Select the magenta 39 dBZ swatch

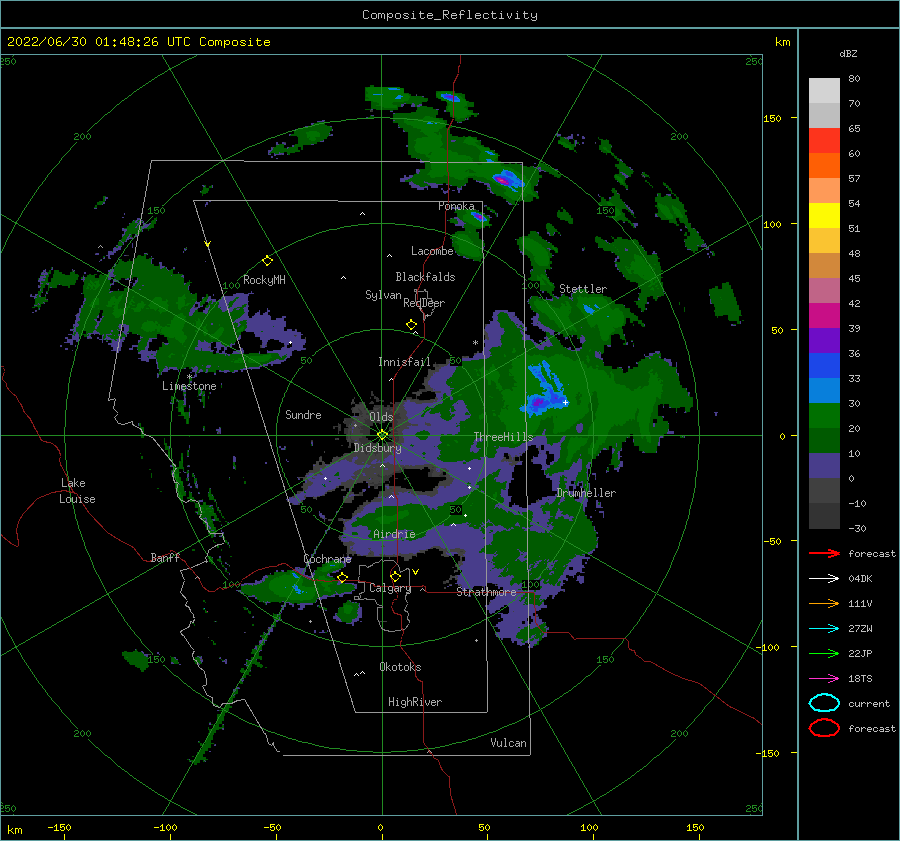click(824, 316)
